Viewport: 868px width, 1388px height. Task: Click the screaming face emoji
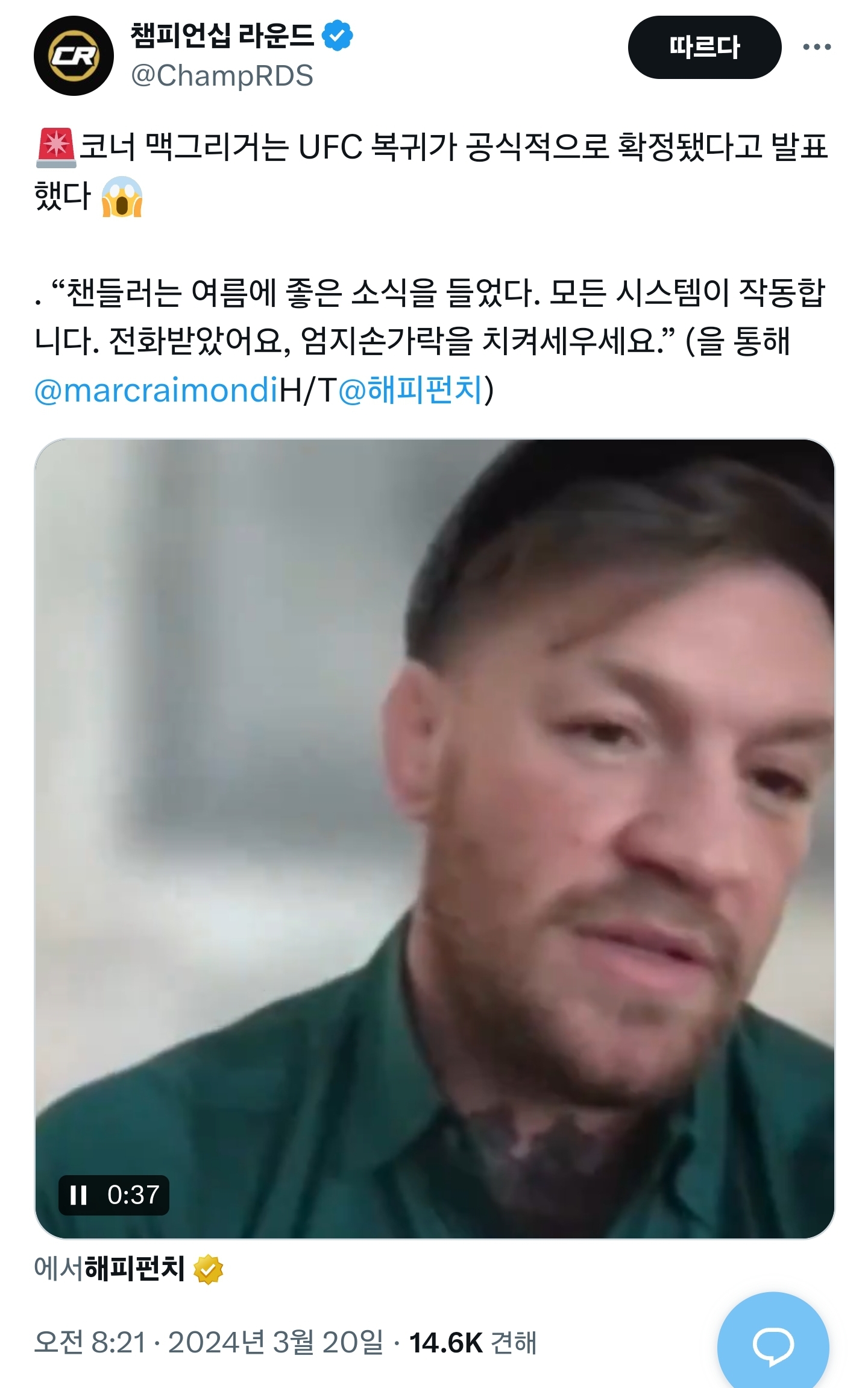122,197
